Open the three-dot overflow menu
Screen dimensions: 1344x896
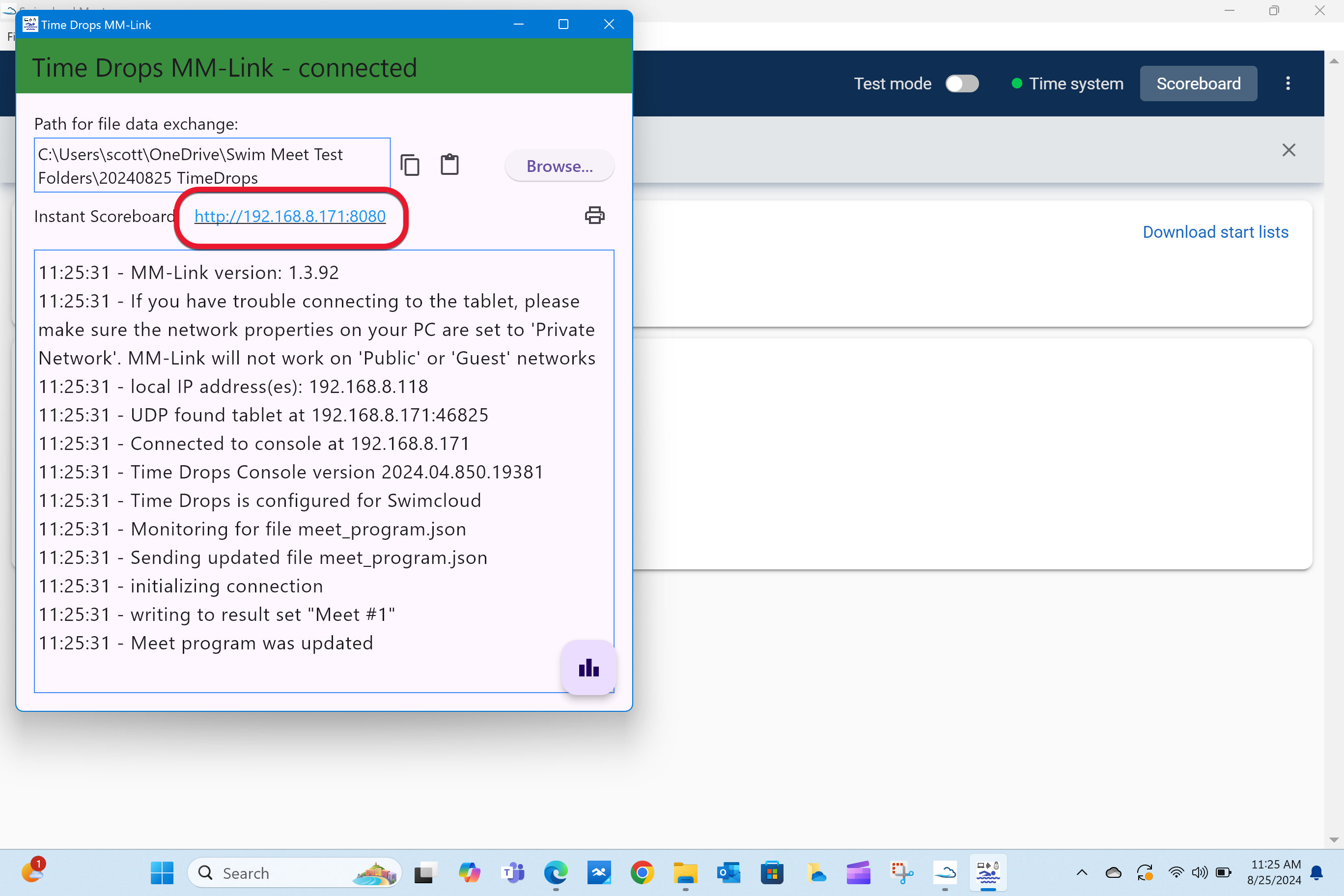coord(1288,84)
